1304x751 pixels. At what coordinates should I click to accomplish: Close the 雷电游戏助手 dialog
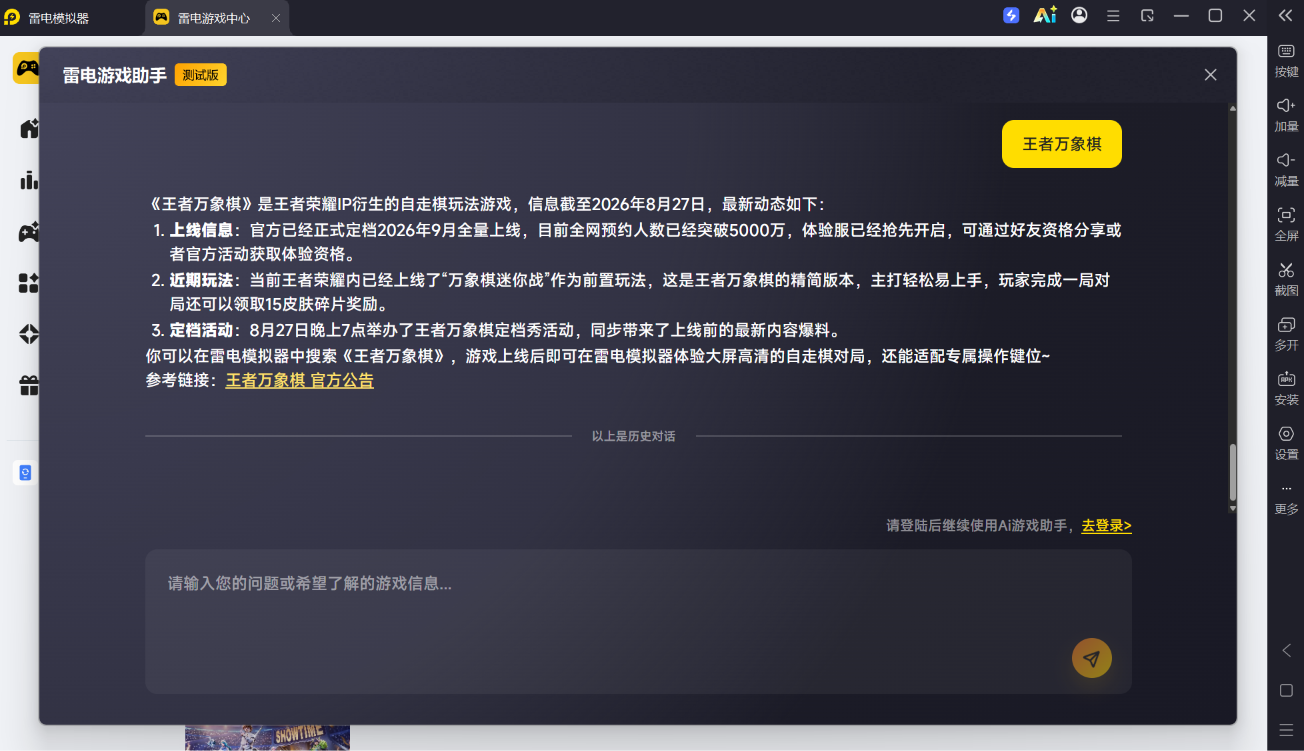tap(1210, 75)
